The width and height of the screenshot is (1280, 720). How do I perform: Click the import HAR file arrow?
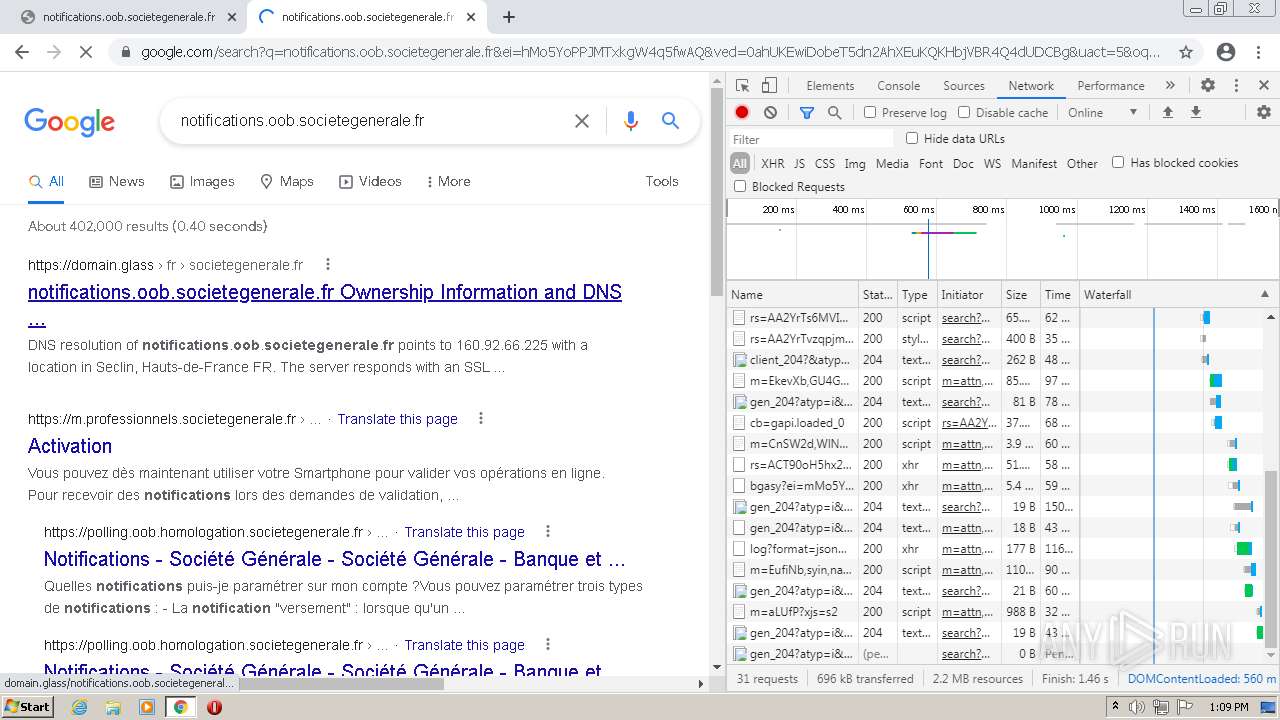[x=1167, y=113]
